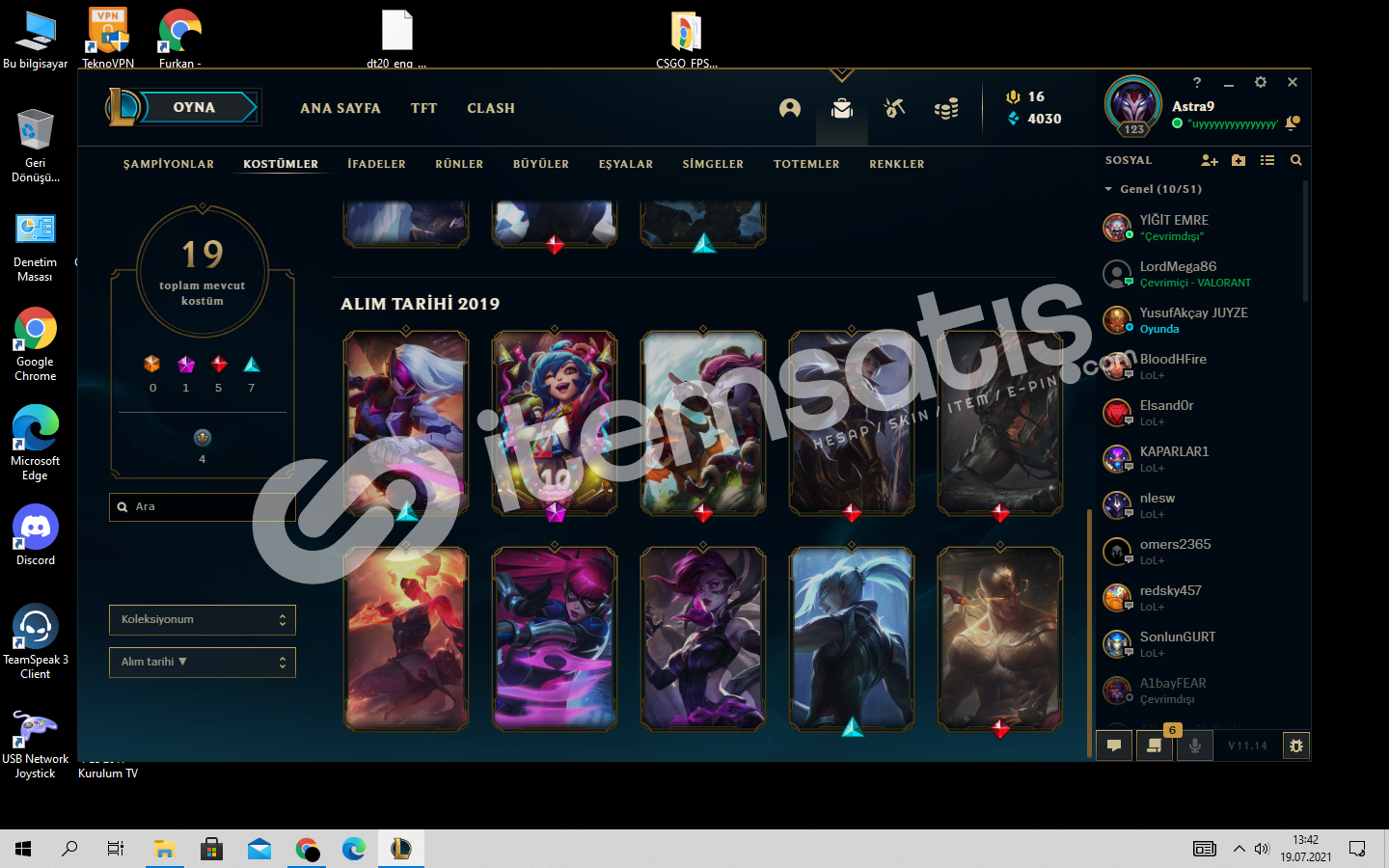
Task: Open the collection backpack icon
Action: click(842, 108)
